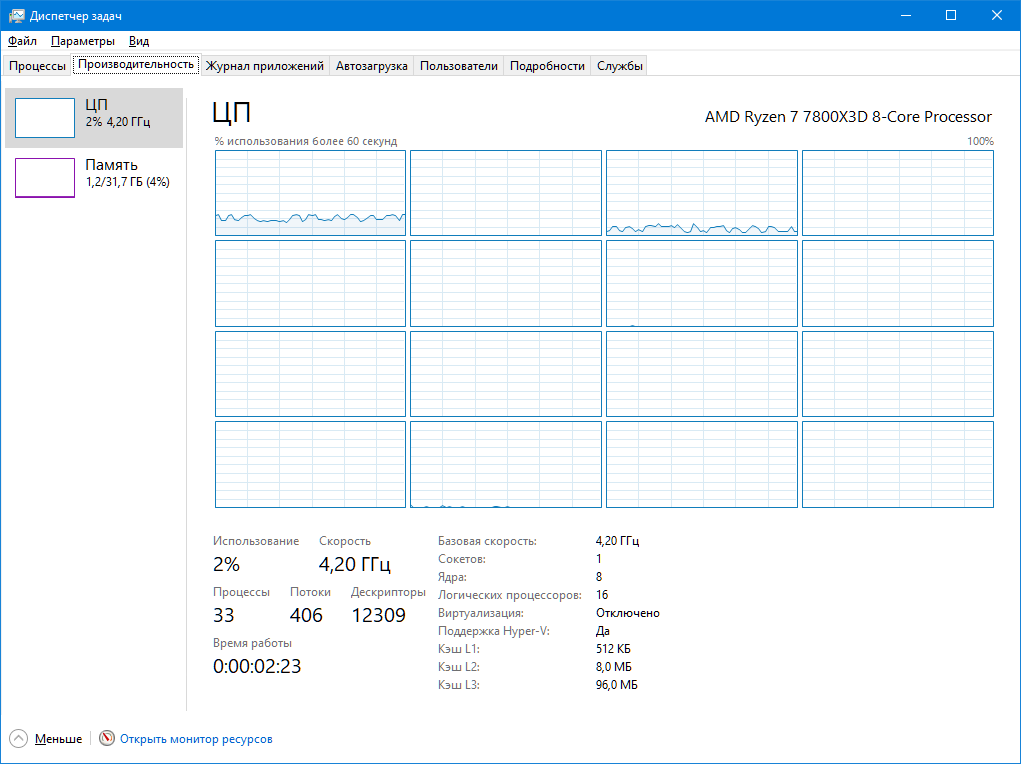Switch to the Процессы tab
1021x764 pixels.
point(37,66)
